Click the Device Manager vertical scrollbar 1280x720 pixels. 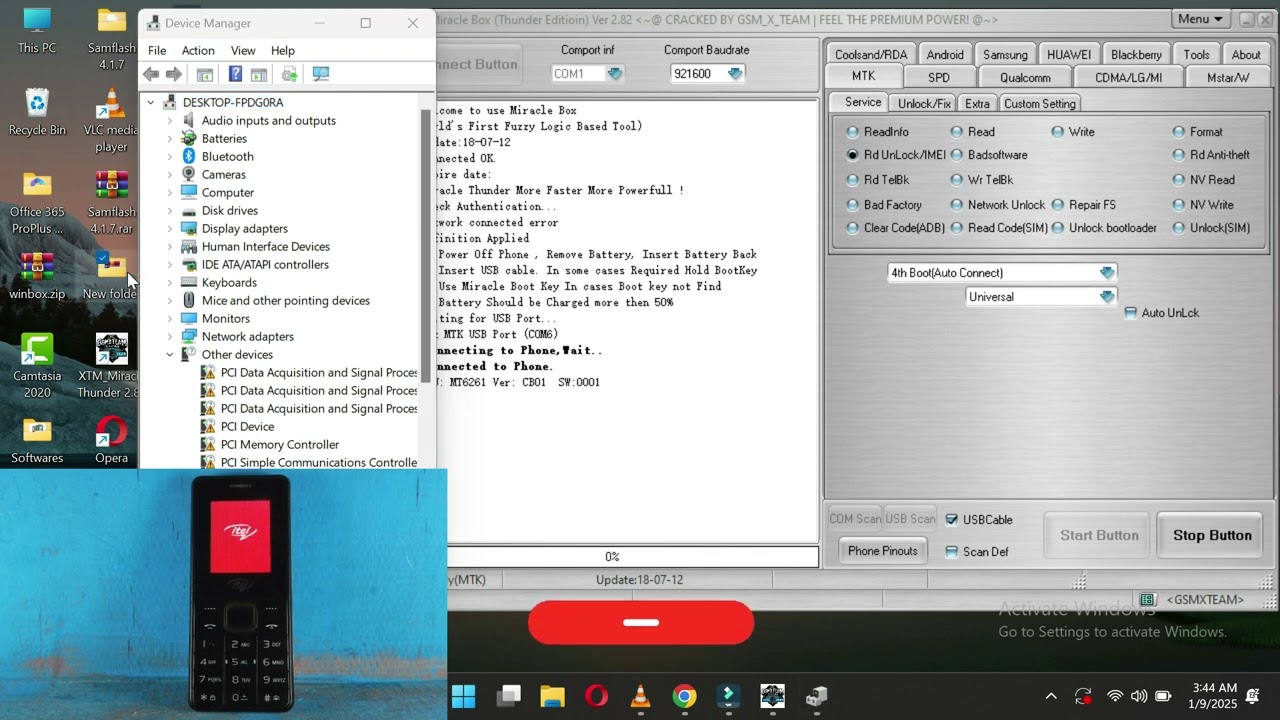426,245
